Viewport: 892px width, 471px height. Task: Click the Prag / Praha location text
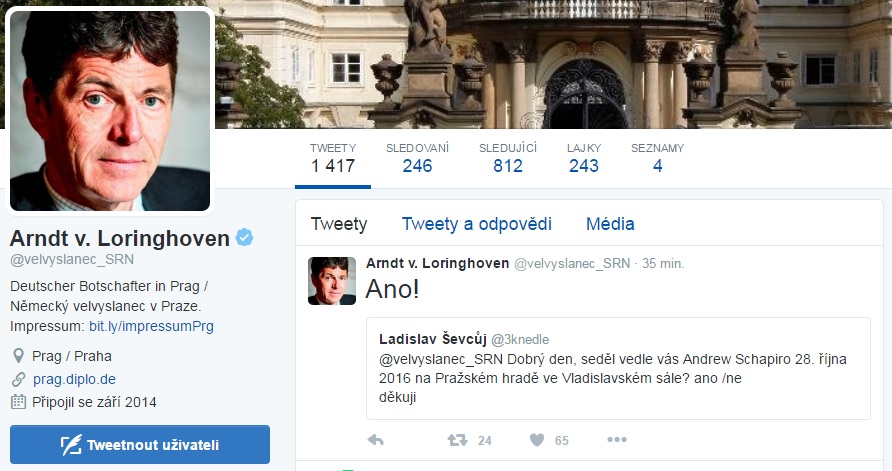point(72,356)
